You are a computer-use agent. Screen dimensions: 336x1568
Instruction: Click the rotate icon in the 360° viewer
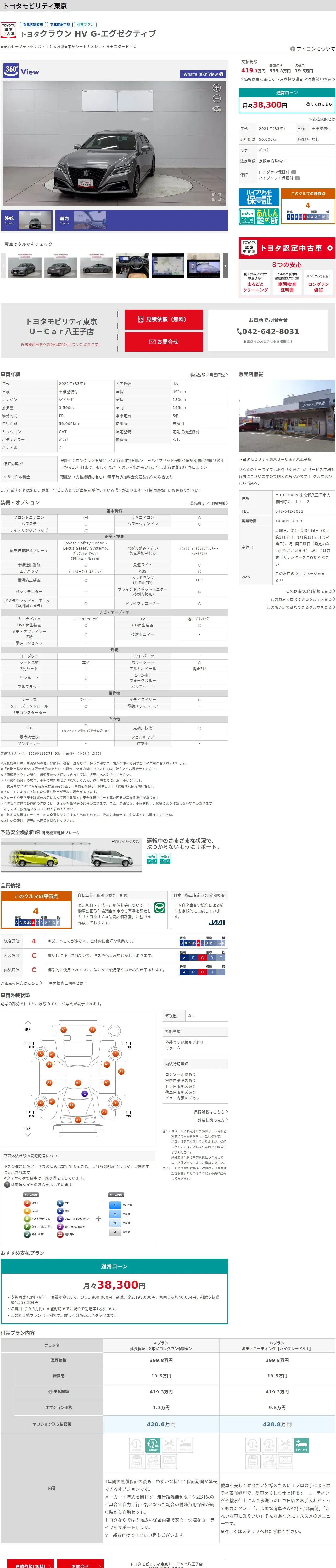click(x=216, y=109)
